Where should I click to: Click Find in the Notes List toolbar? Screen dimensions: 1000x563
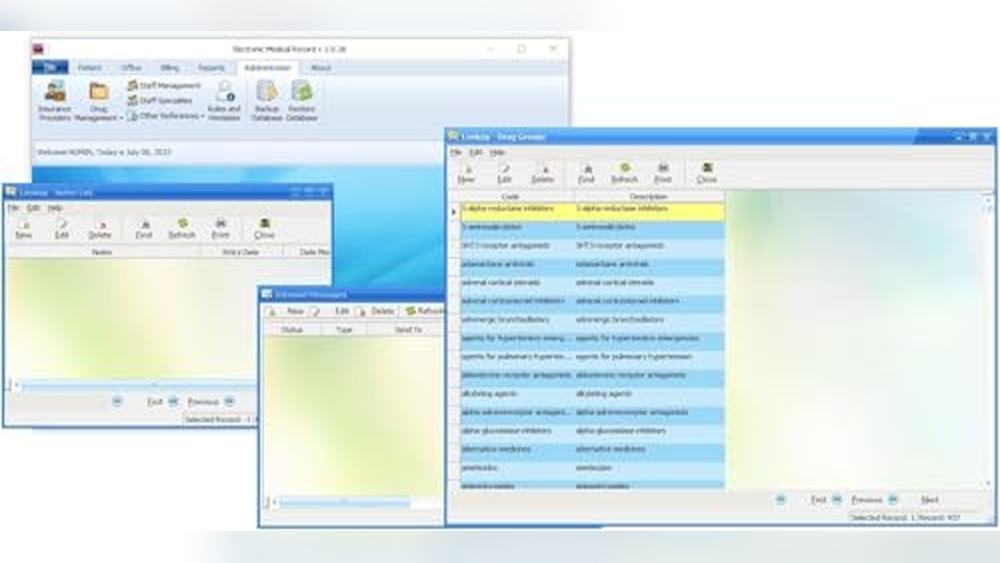coord(144,228)
